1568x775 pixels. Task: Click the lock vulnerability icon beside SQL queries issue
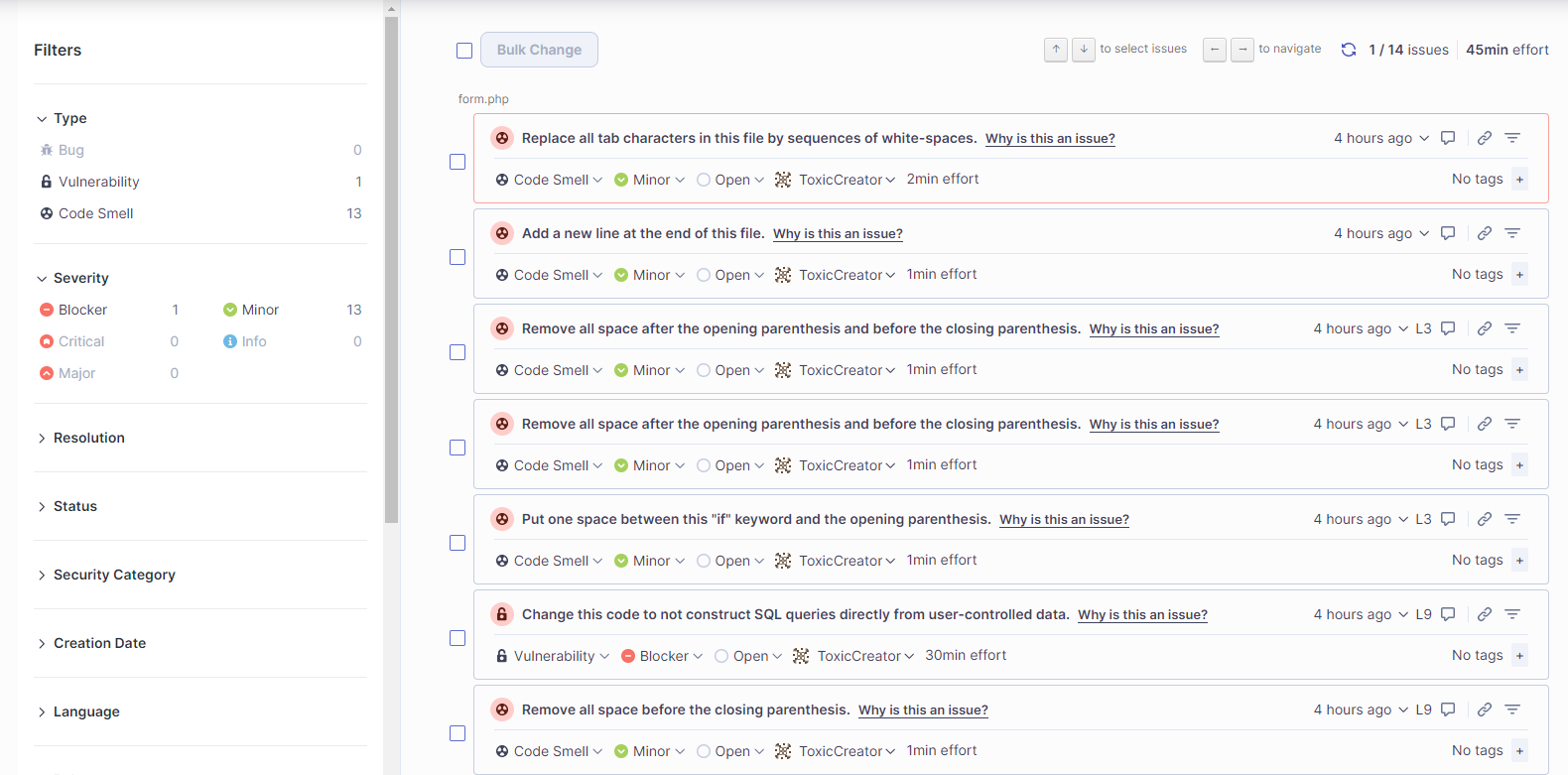pos(502,614)
